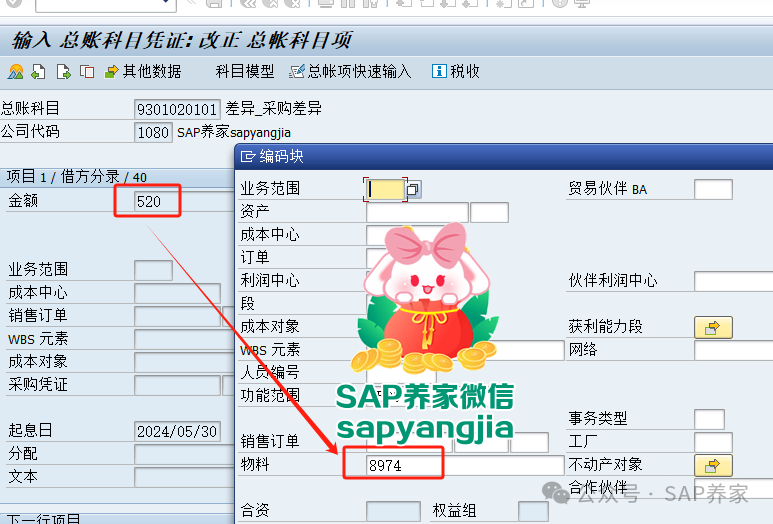Click the 获利能力段 arrow button
Viewport: 773px width, 524px height.
coord(713,327)
